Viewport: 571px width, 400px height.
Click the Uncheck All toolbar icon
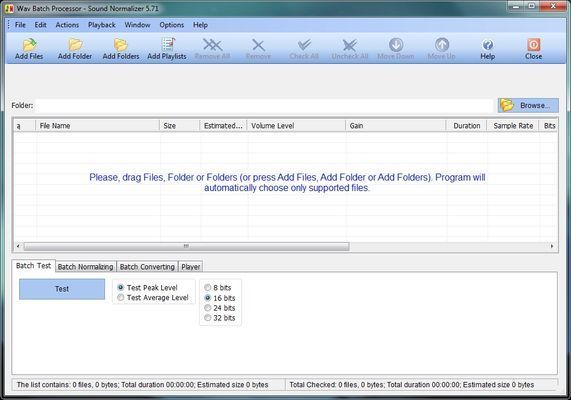(x=350, y=49)
